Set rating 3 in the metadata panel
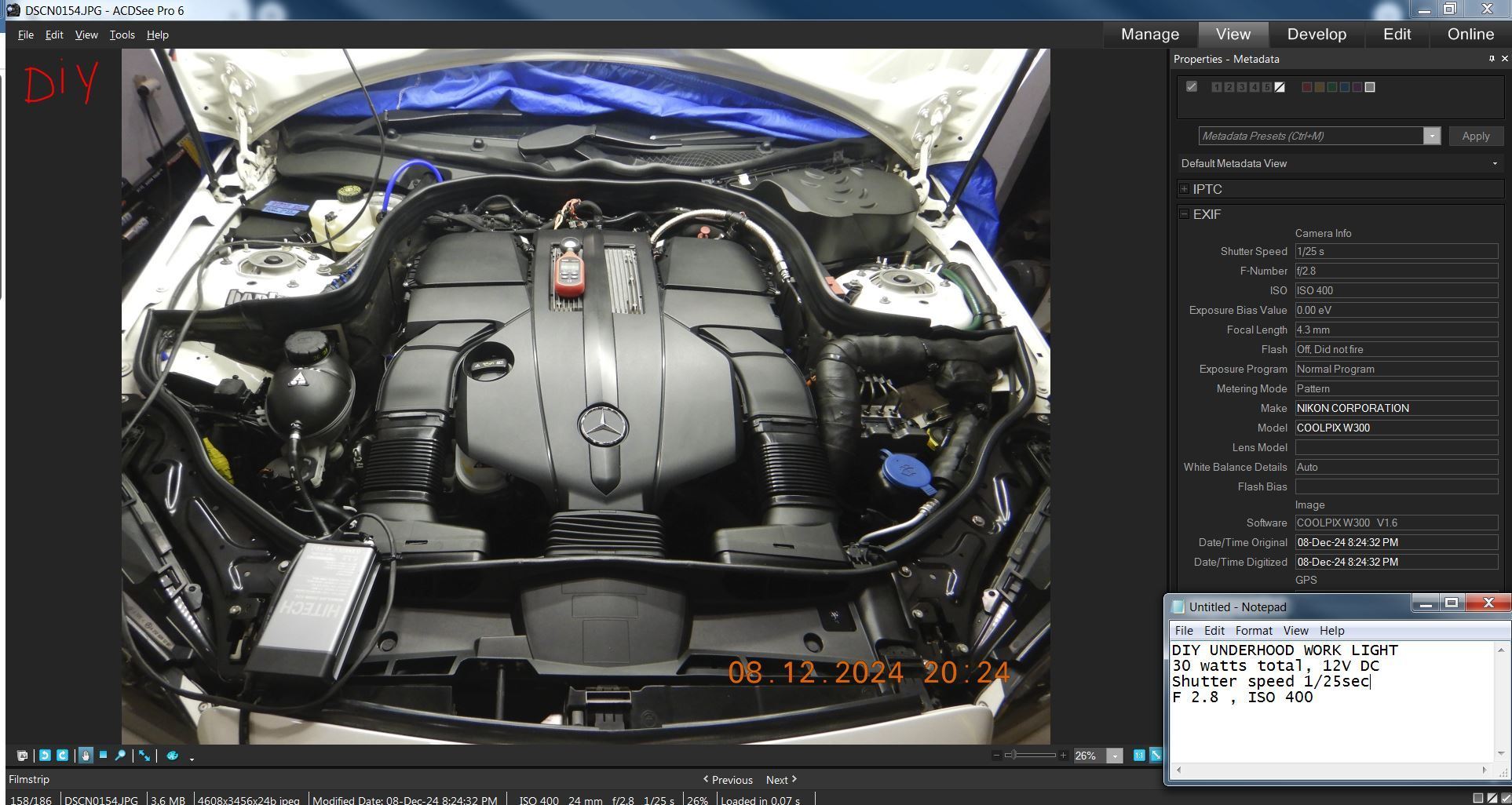This screenshot has width=1512, height=805. pos(1242,87)
